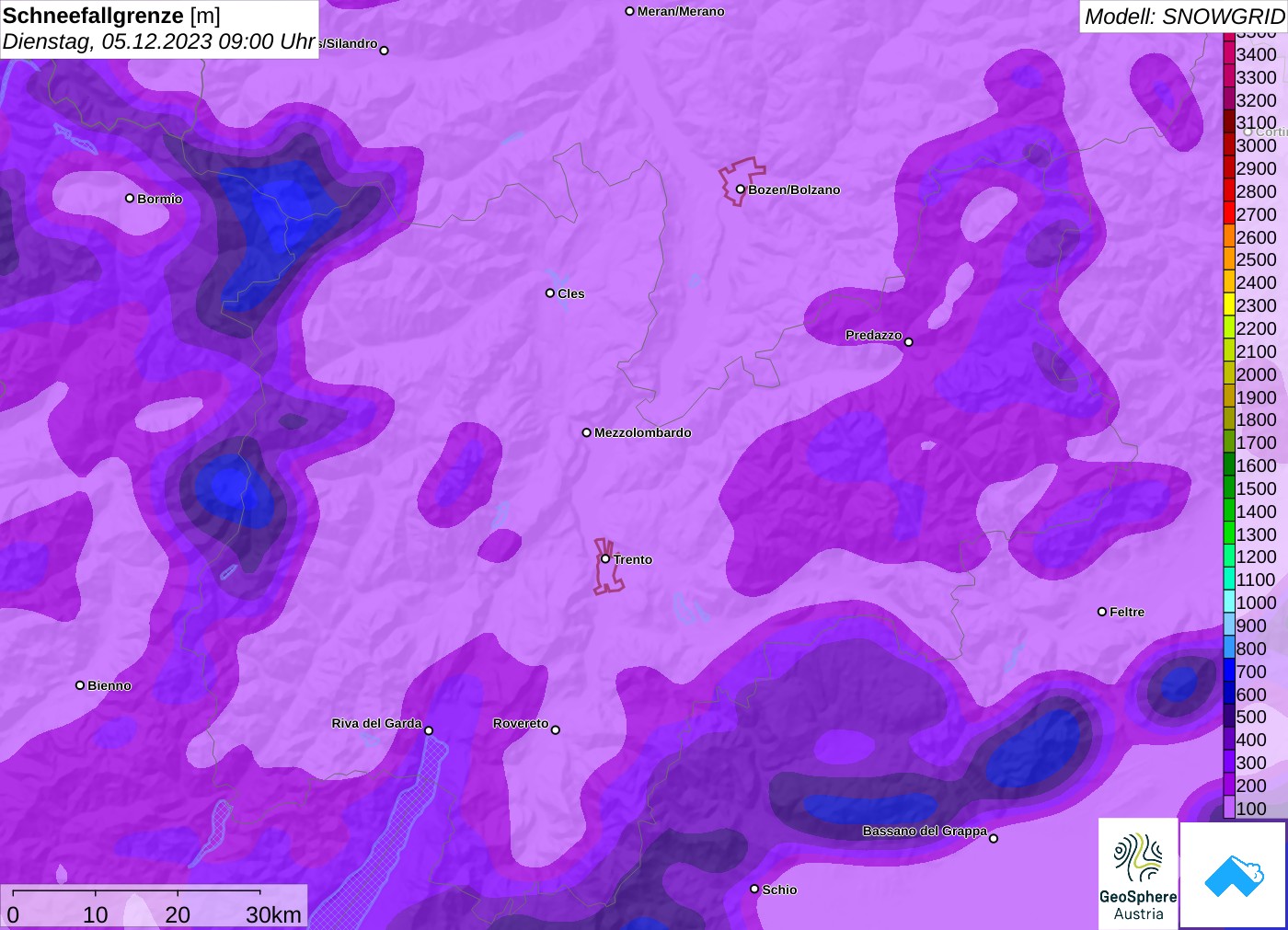
Task: Click the date 'Dienstag, 05.12.2023 09:00 Uhr'
Action: click(x=159, y=41)
